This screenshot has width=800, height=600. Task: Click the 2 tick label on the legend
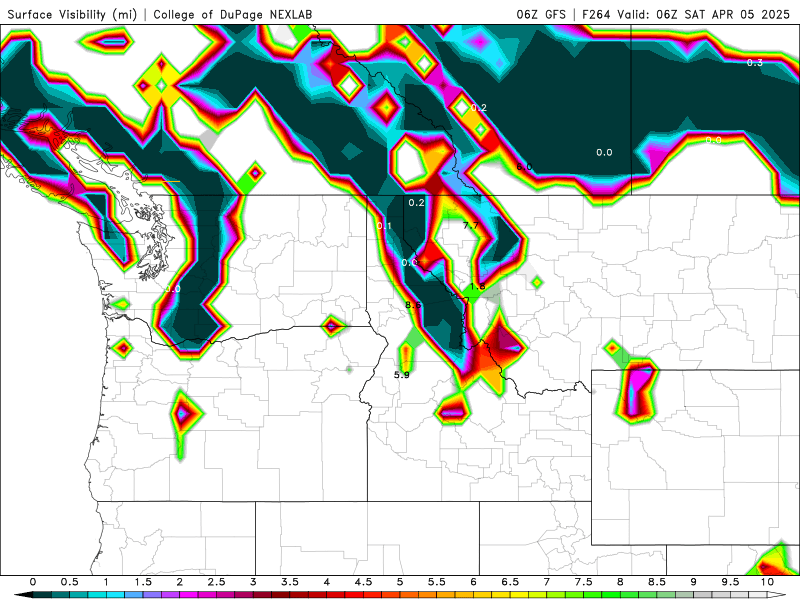[180, 582]
